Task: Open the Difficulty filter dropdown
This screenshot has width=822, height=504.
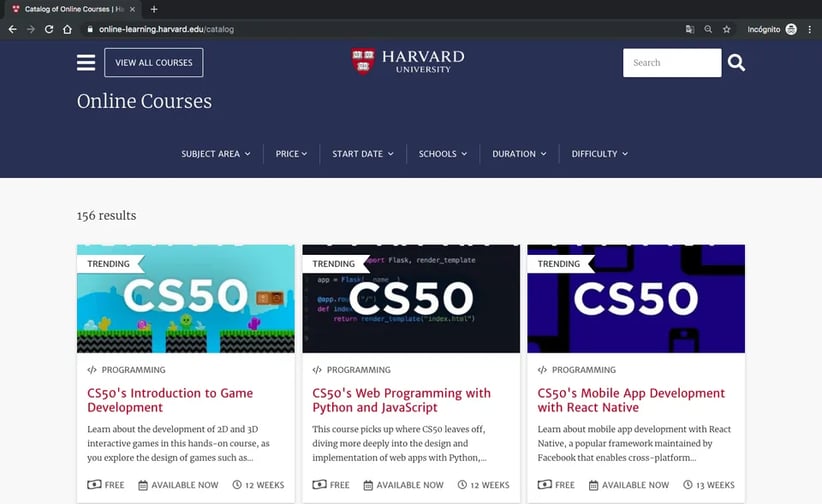Action: [599, 154]
